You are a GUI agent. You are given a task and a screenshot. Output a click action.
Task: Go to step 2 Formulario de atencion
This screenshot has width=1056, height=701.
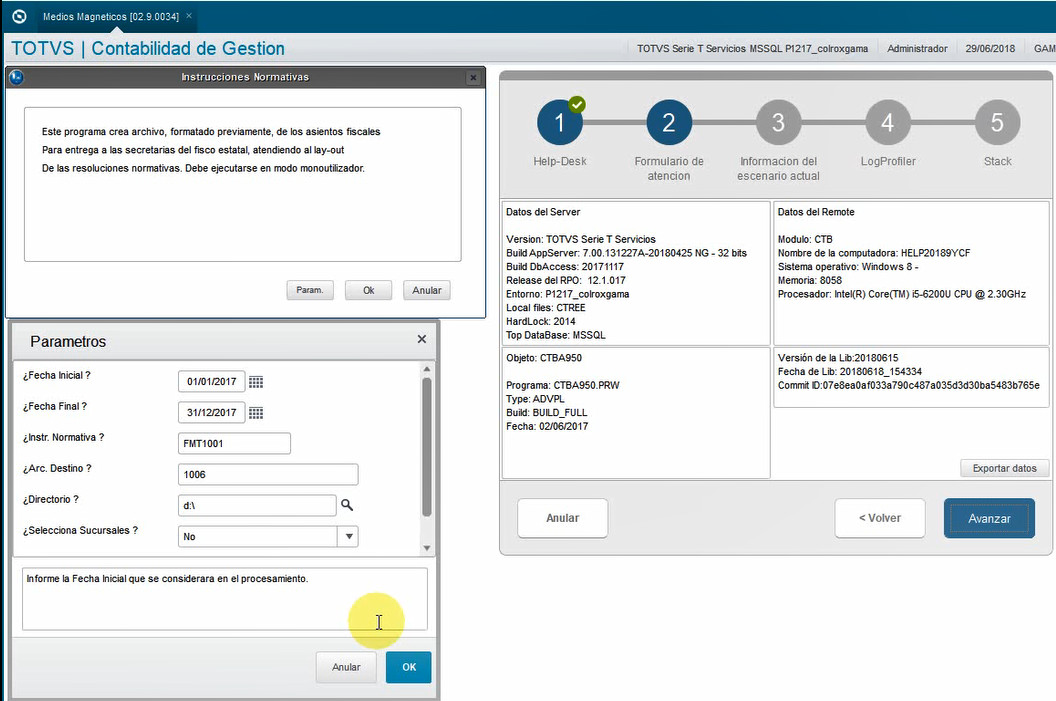point(669,123)
